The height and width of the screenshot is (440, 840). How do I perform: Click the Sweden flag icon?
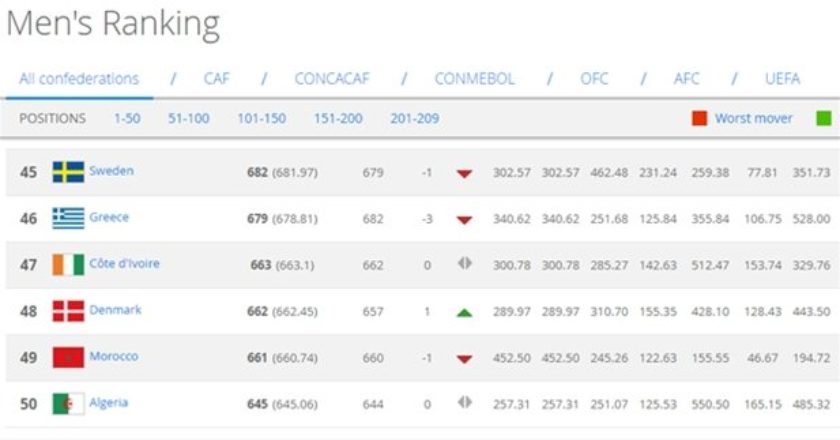coord(68,172)
